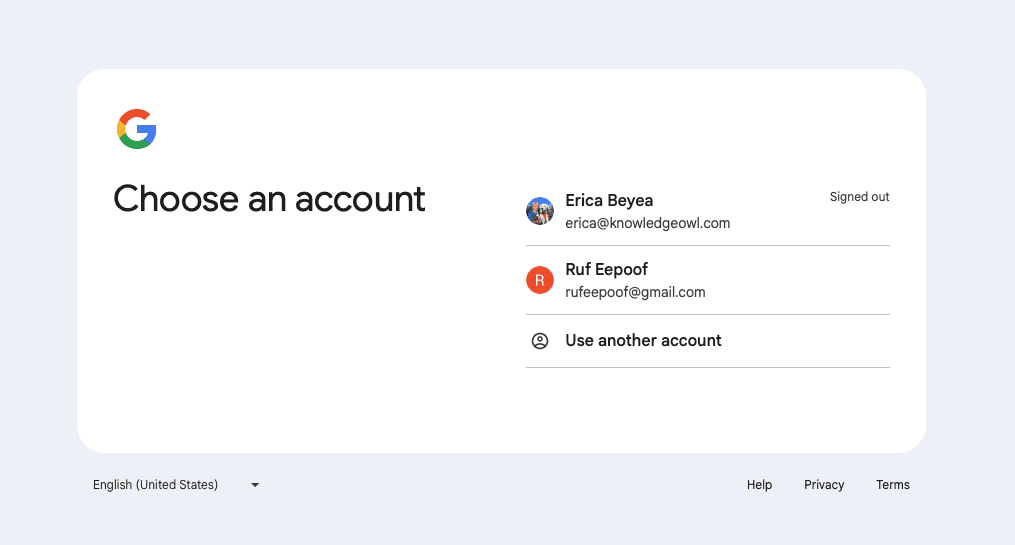
Task: Click the red R avatar for Ruf Eepoof
Action: [x=540, y=280]
